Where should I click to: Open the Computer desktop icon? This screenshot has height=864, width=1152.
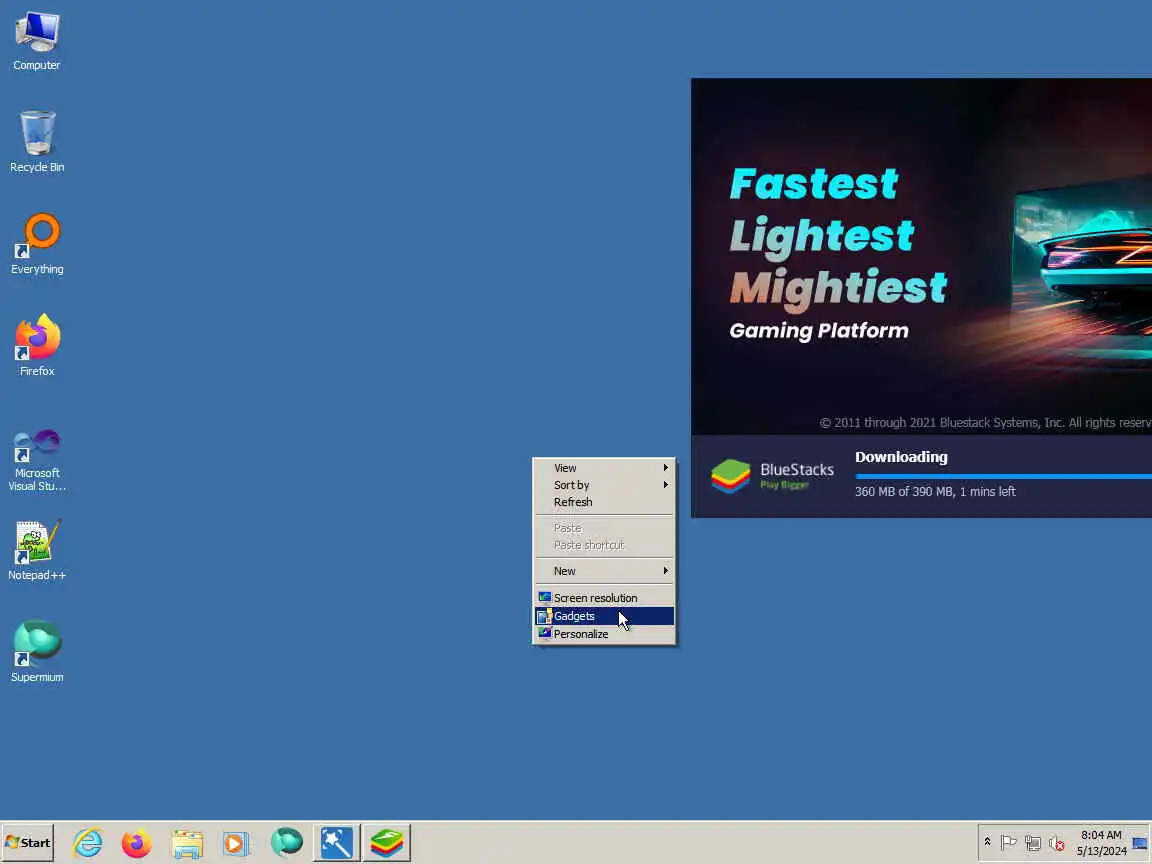coord(37,41)
